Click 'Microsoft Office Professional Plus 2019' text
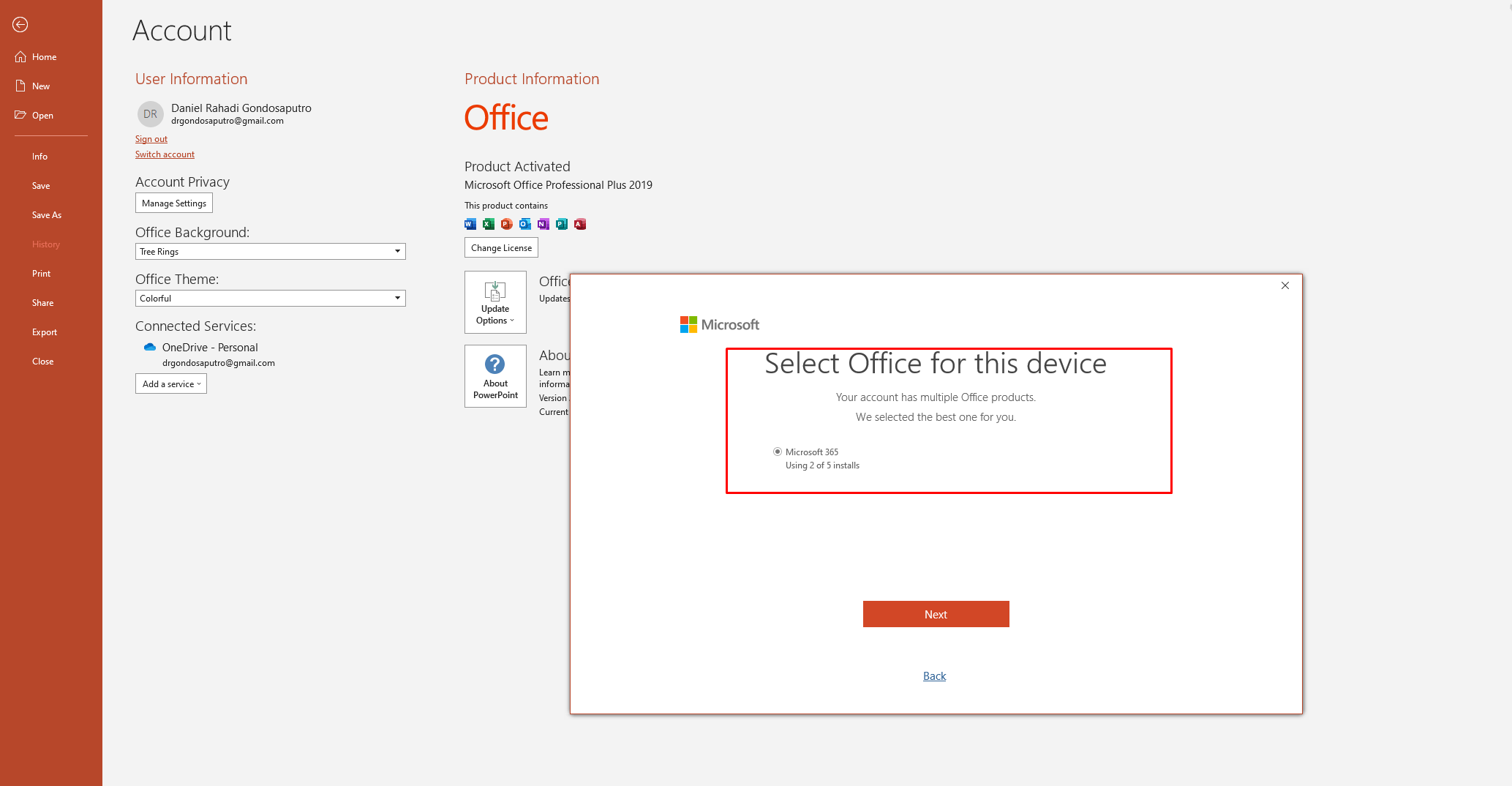 (558, 186)
